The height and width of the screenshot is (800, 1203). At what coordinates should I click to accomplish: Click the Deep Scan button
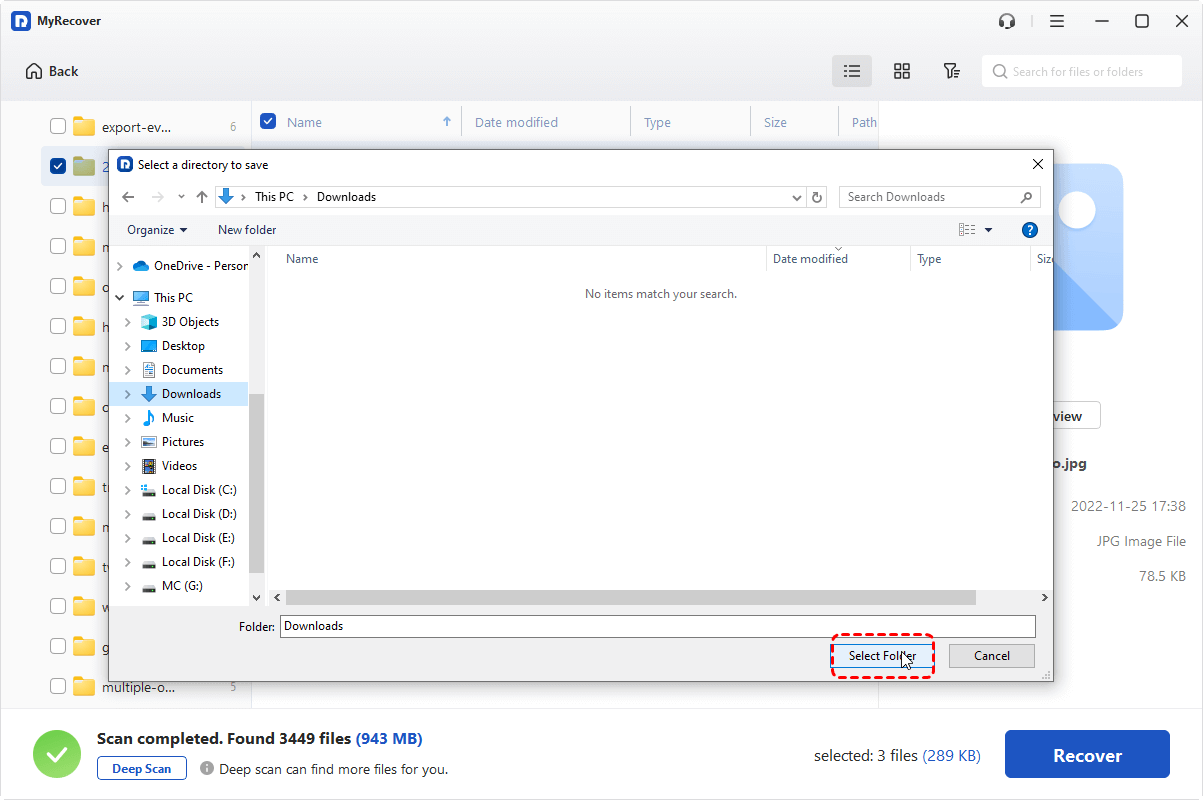[142, 769]
